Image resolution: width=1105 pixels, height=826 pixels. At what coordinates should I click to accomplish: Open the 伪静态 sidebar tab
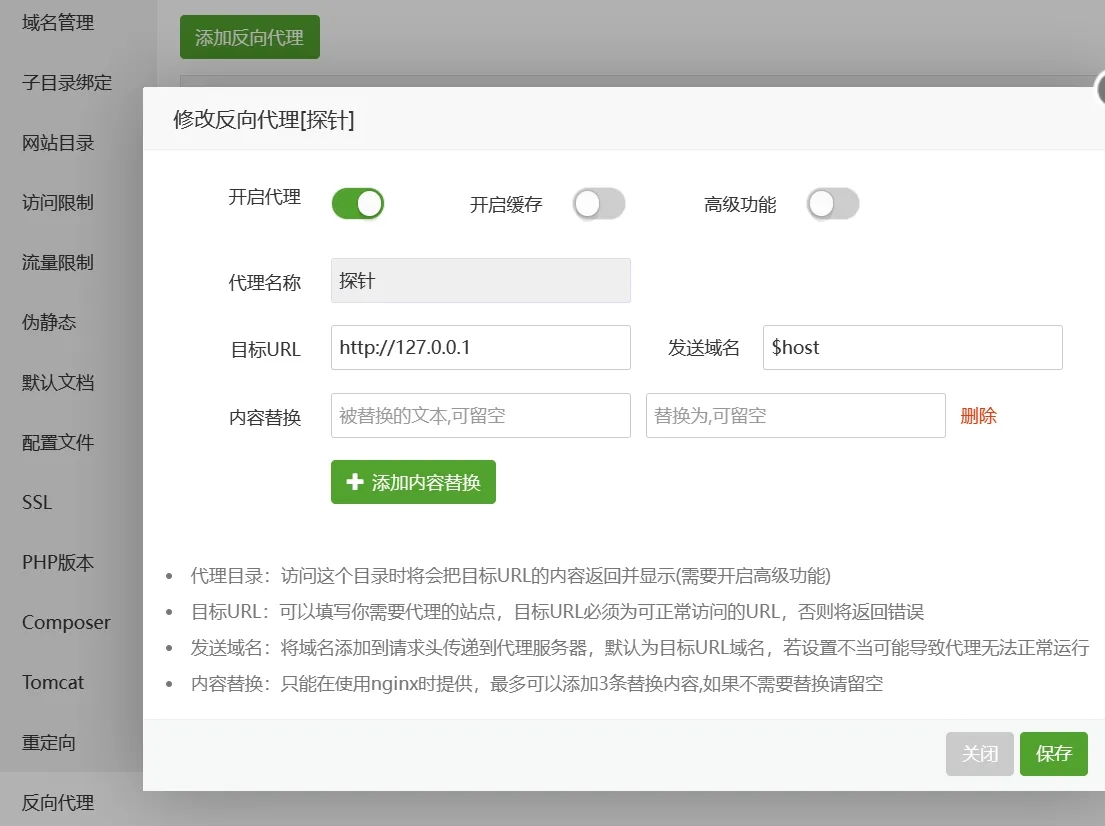tap(49, 323)
